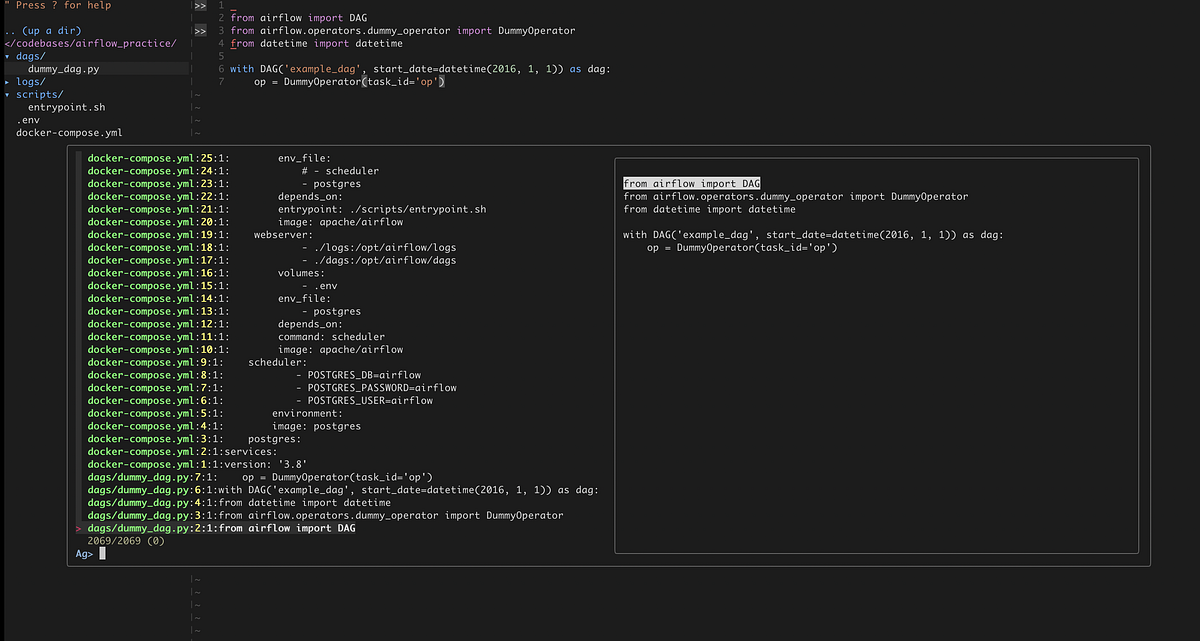Click the red > pointer on selected result
Image resolution: width=1200 pixels, height=641 pixels.
tap(78, 527)
